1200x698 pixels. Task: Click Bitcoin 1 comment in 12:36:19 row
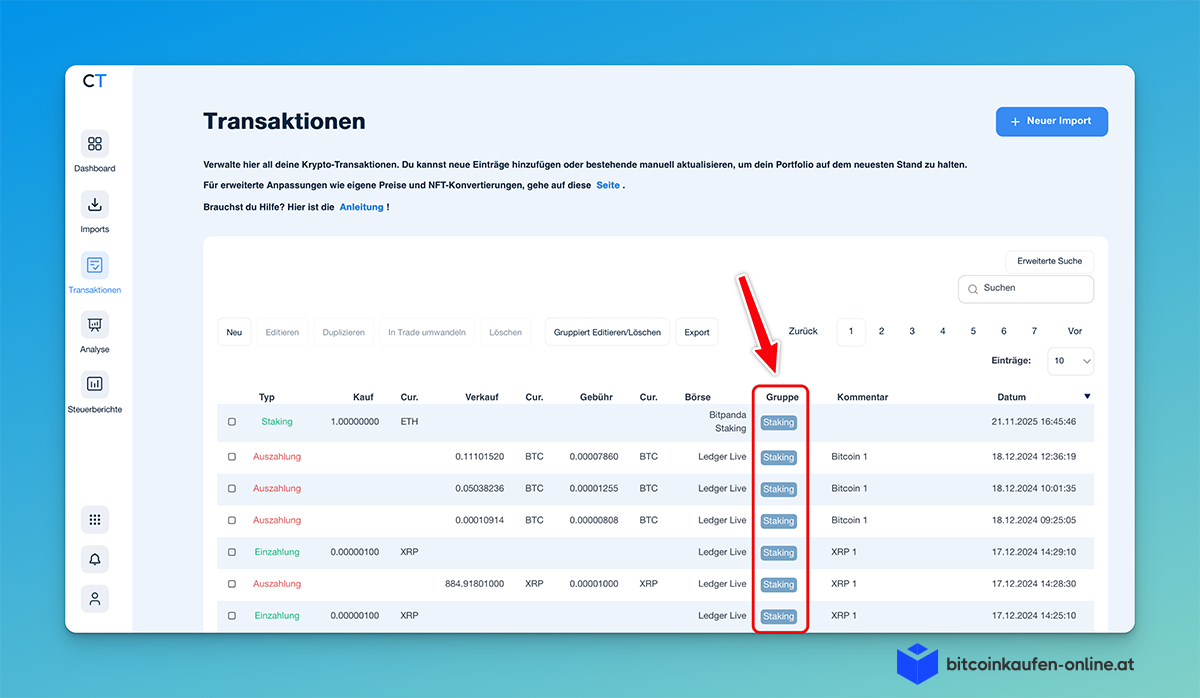(849, 457)
